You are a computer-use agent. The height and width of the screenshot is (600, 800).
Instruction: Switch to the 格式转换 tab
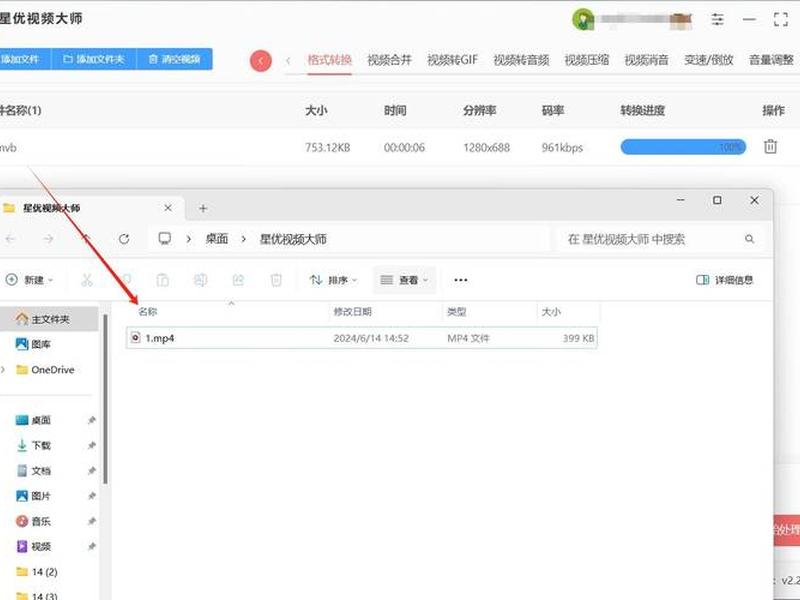330,60
